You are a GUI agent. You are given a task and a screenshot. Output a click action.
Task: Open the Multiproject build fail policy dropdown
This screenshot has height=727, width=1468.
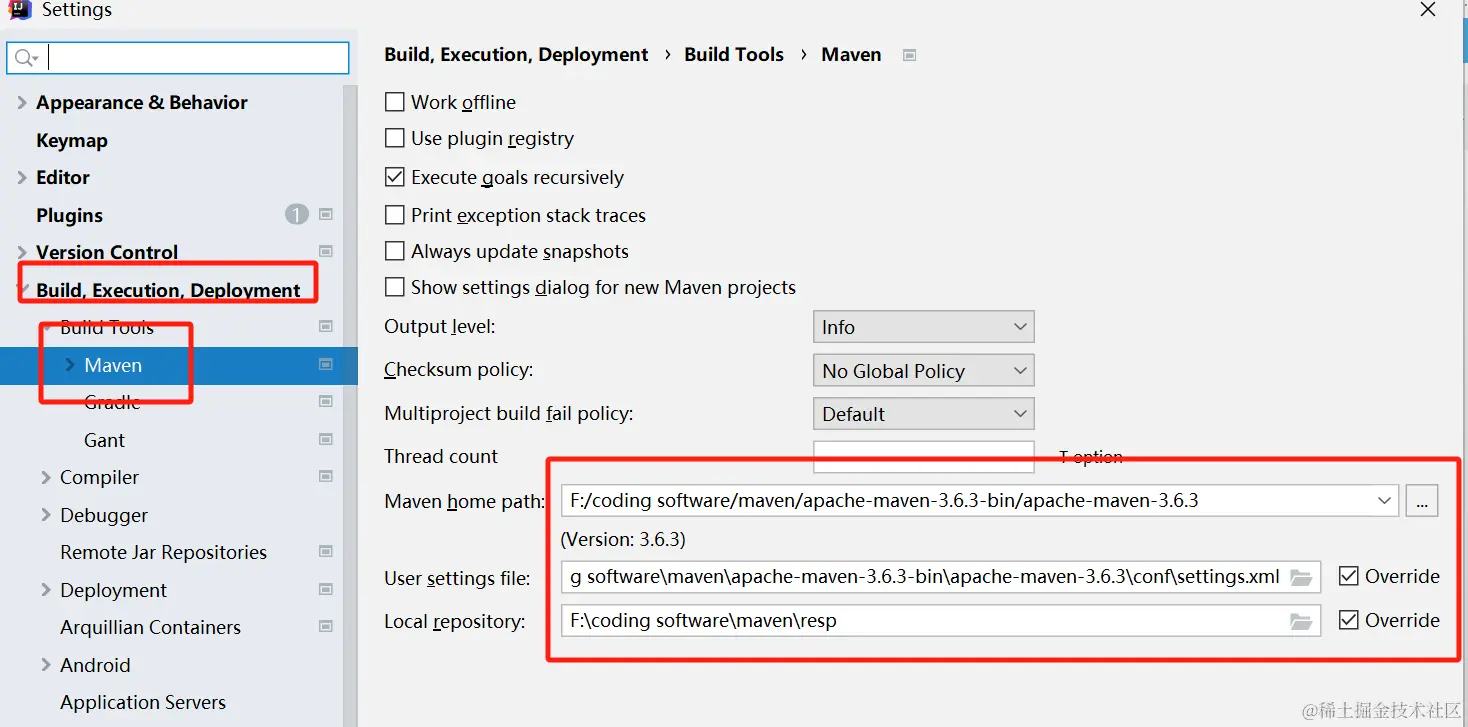pos(923,413)
